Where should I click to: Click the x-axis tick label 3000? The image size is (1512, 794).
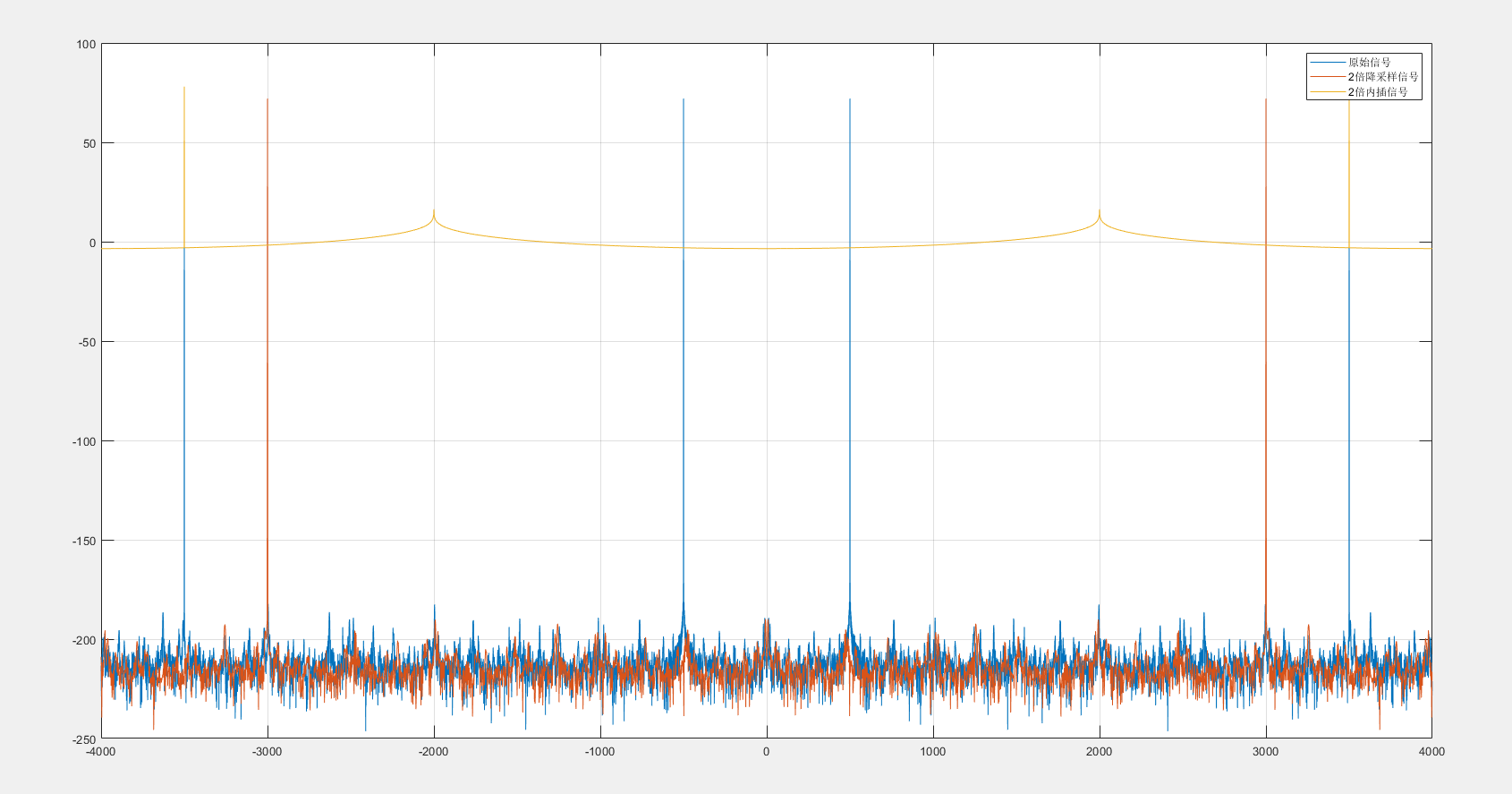click(x=1266, y=752)
